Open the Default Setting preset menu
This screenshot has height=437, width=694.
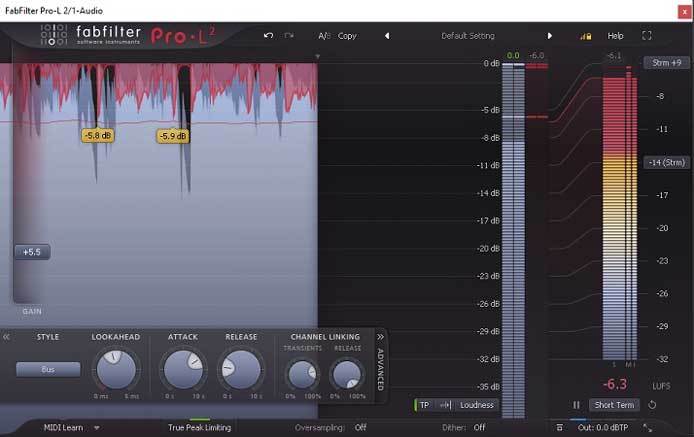(468, 36)
